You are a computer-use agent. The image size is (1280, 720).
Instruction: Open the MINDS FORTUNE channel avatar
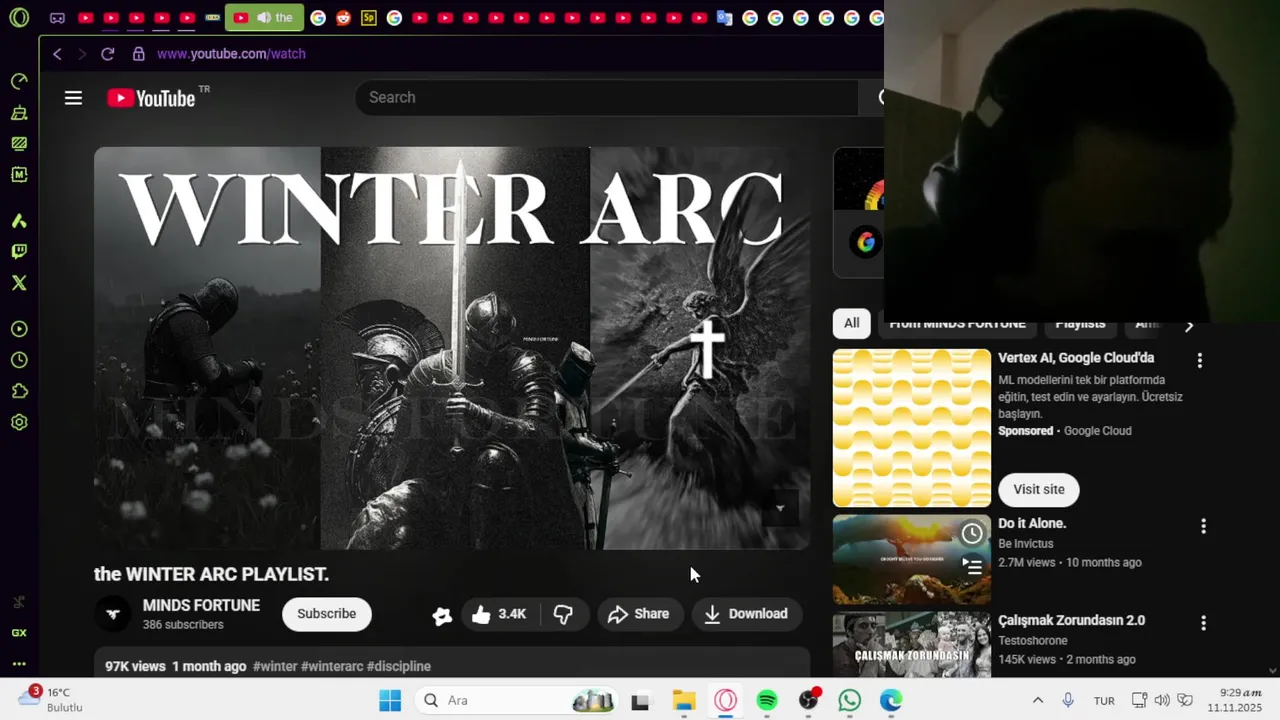click(x=113, y=614)
